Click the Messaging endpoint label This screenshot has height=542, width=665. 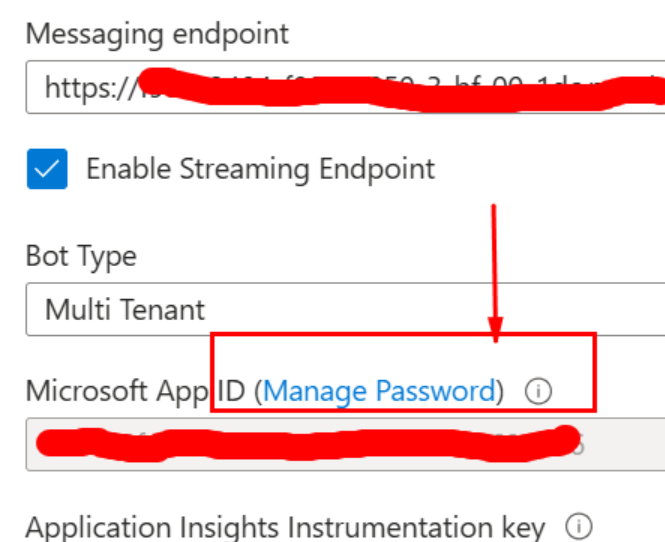(157, 34)
